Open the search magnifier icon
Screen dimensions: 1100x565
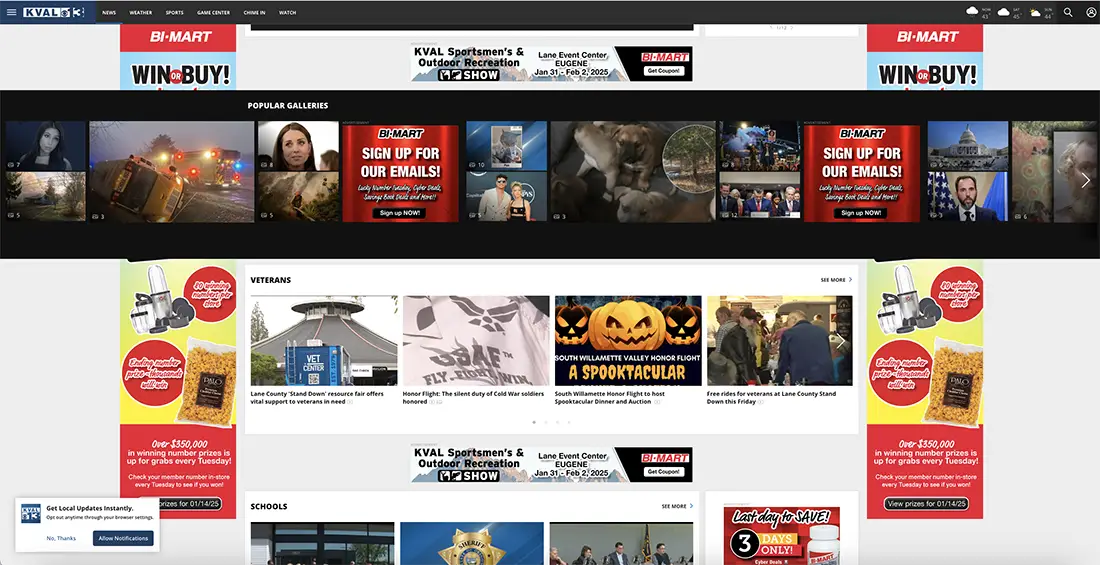1068,12
